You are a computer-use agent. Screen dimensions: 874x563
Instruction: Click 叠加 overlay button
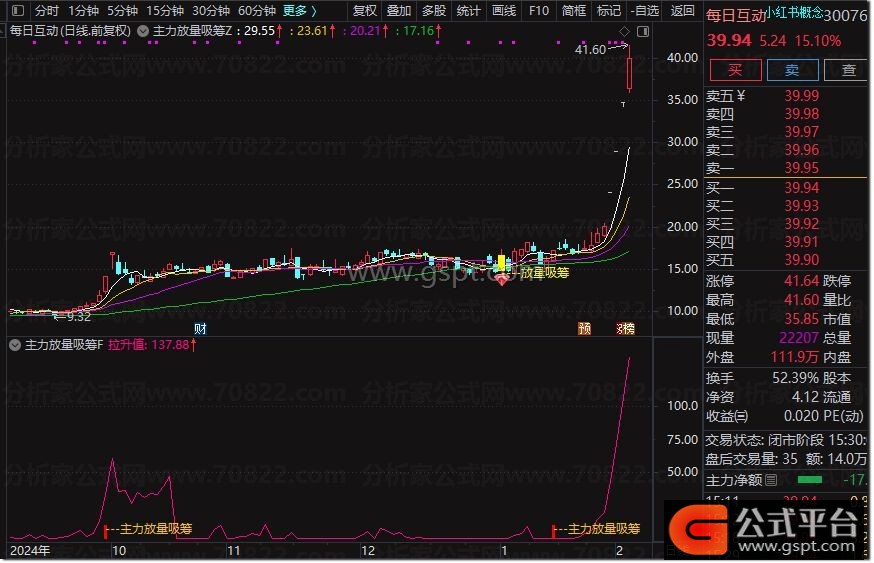point(399,11)
